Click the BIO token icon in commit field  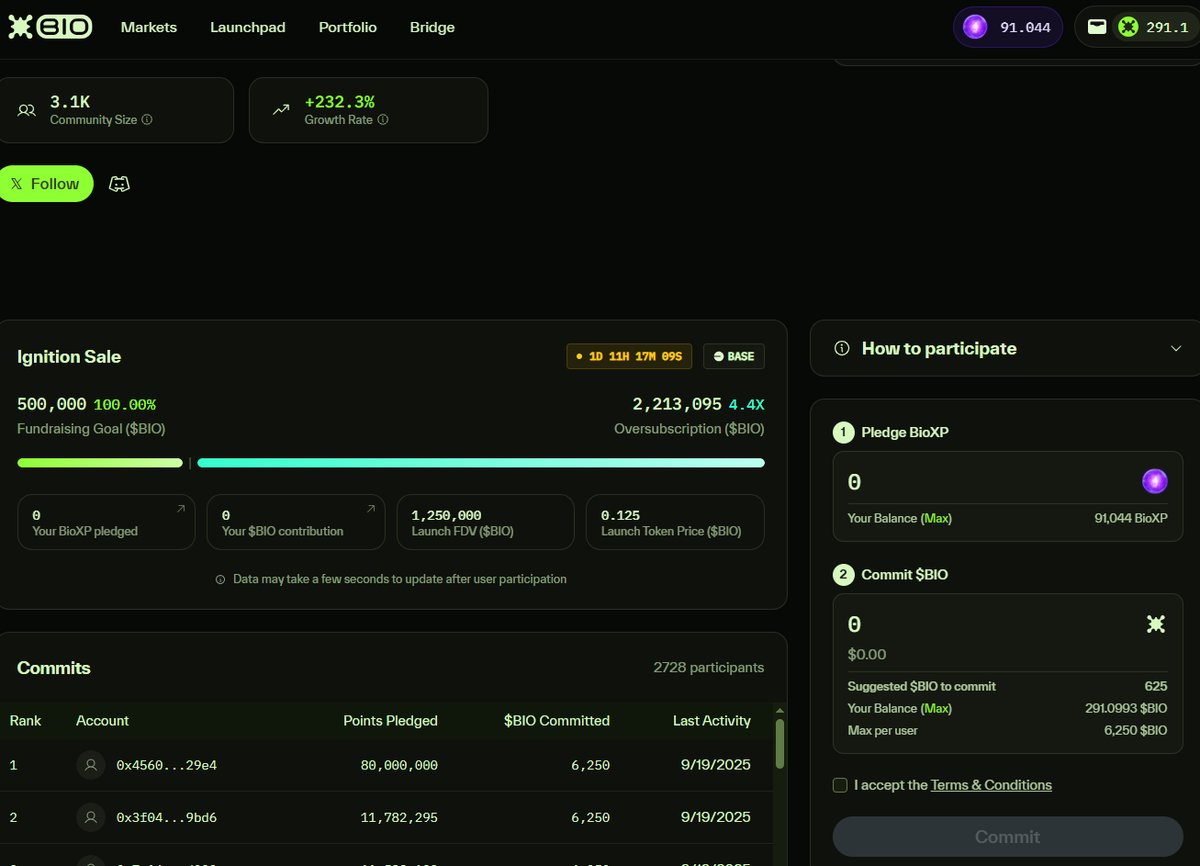pos(1156,624)
